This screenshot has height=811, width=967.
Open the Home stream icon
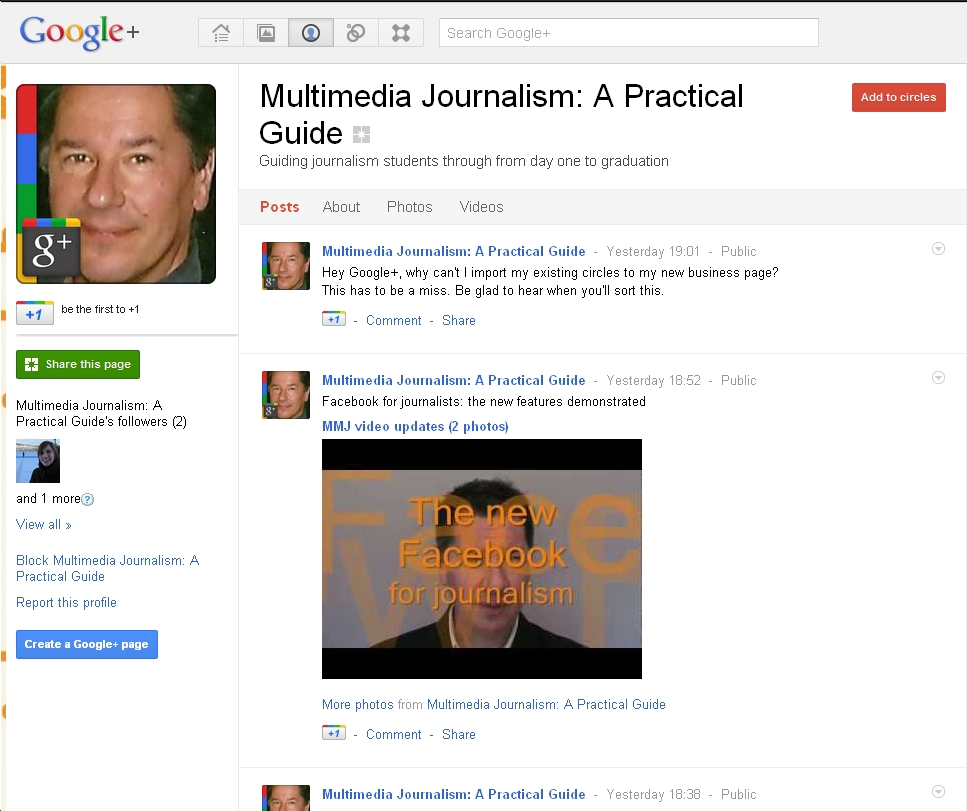[x=221, y=33]
